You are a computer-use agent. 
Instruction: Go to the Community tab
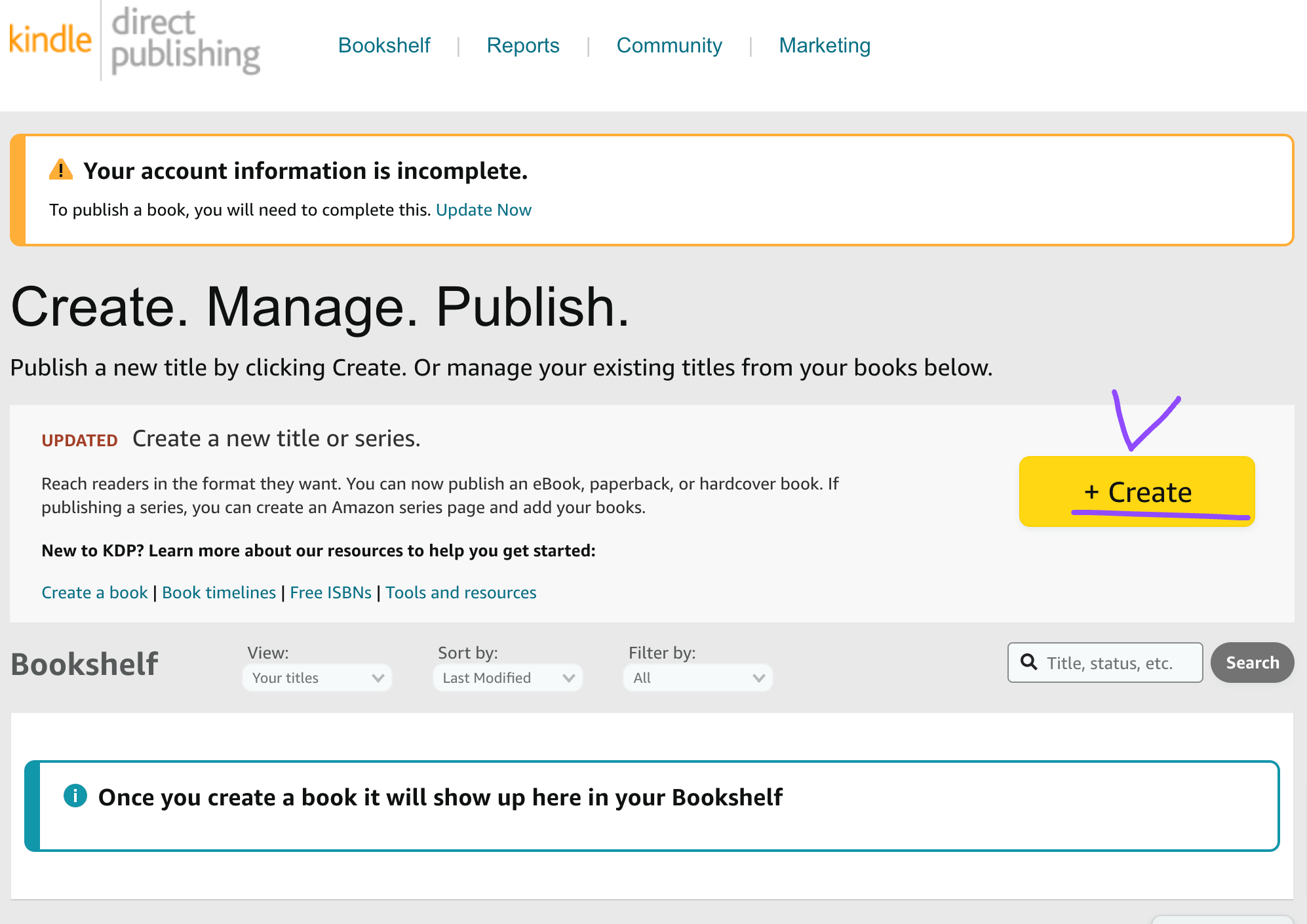click(669, 45)
